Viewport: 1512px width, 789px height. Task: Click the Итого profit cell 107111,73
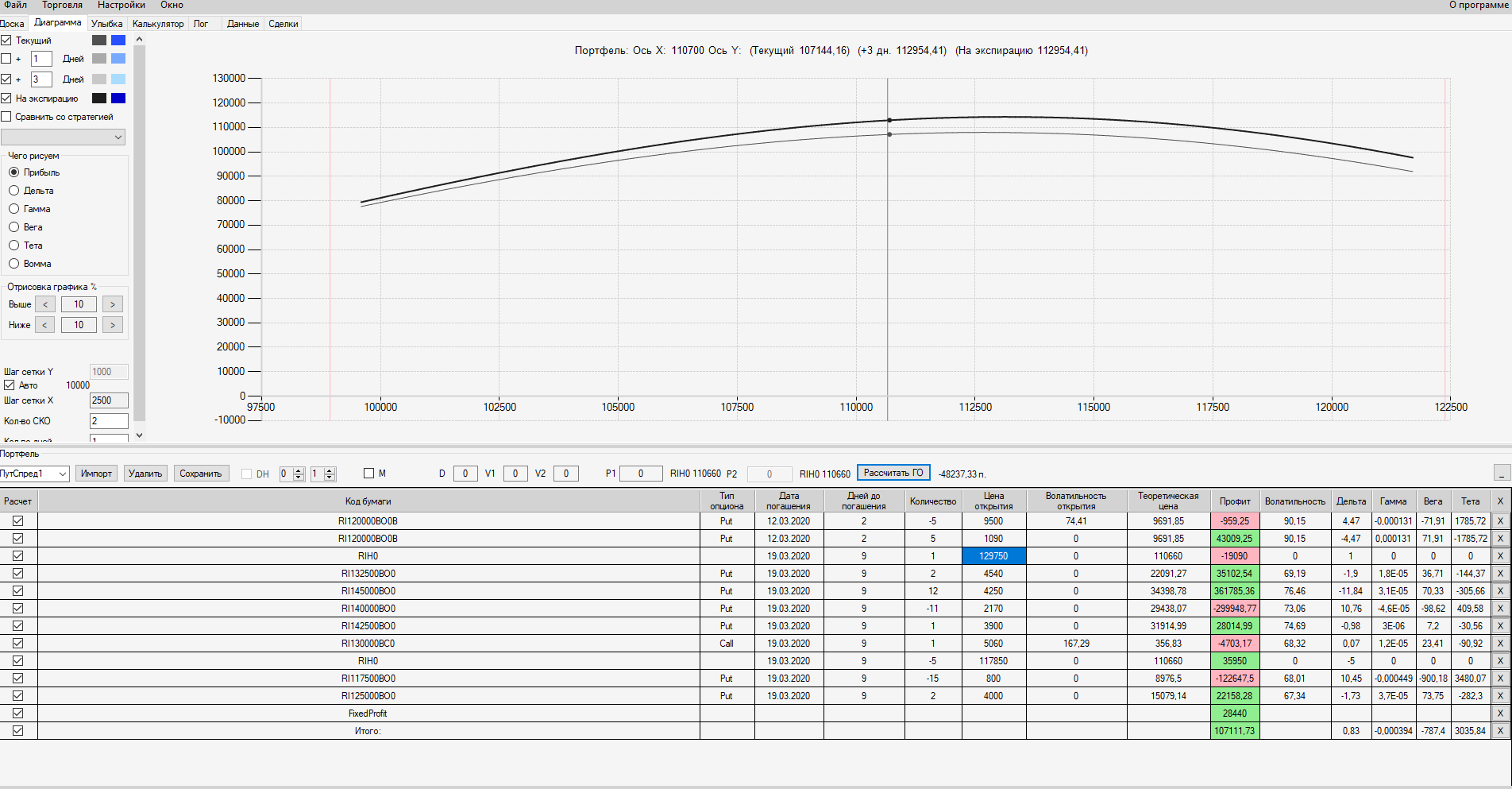click(1235, 731)
